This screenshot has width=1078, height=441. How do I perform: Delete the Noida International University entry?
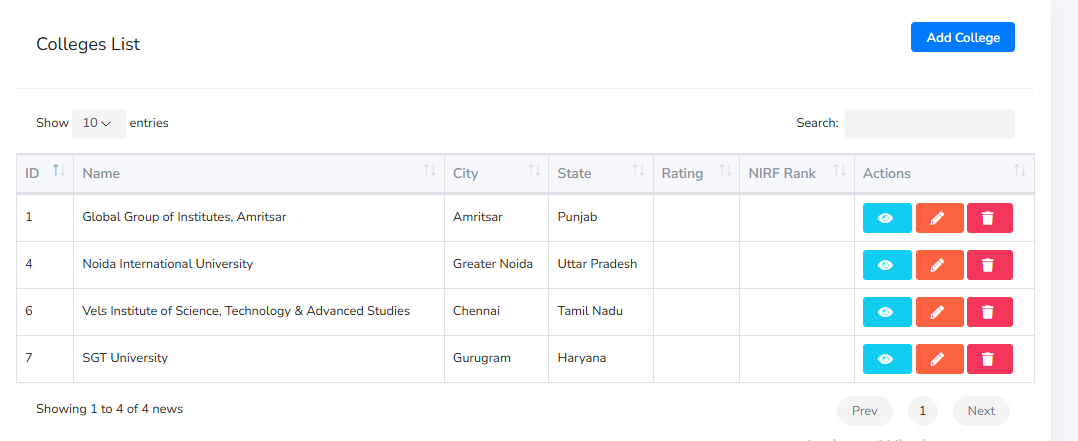pyautogui.click(x=989, y=265)
